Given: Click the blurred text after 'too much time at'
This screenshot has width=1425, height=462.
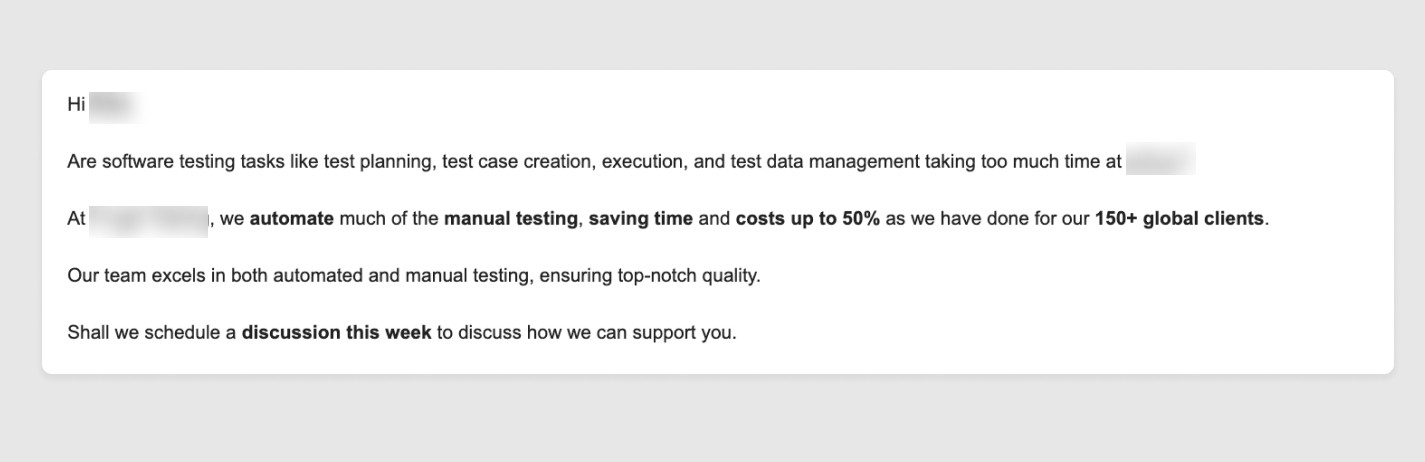Looking at the screenshot, I should click(x=1160, y=161).
